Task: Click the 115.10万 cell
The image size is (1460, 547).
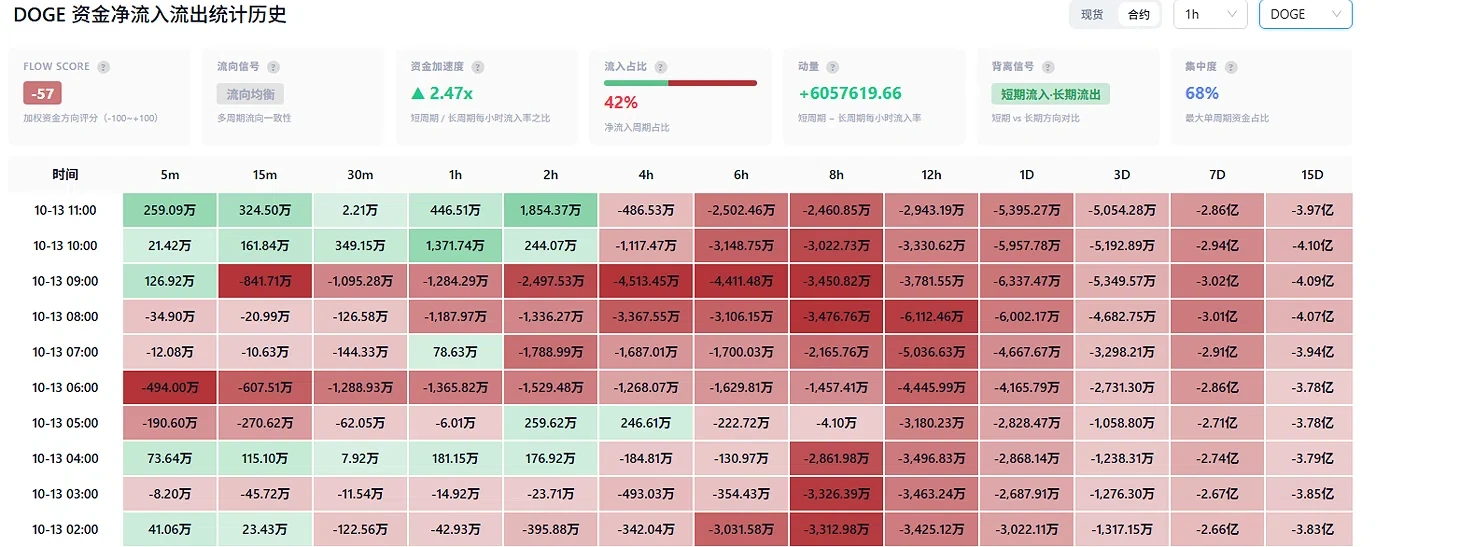Action: pyautogui.click(x=265, y=459)
